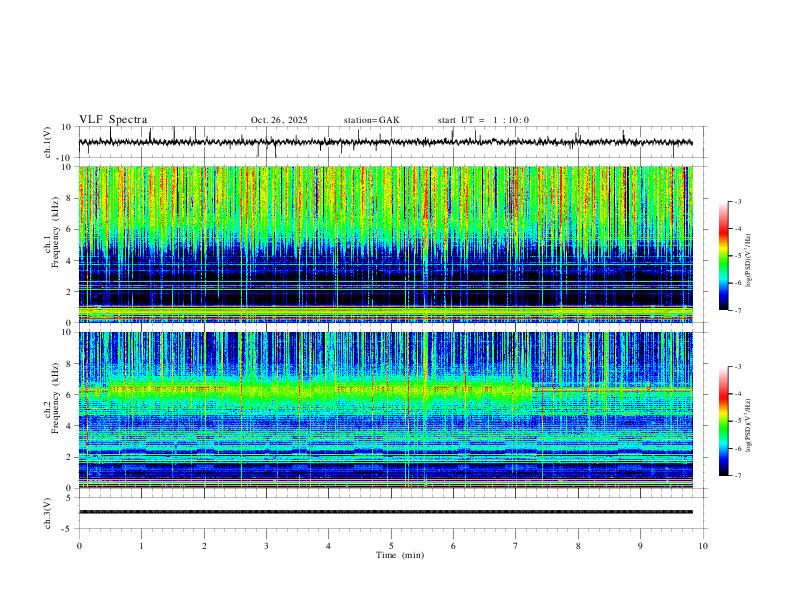Click the "0" tick on the Time axis
This screenshot has width=792, height=612.
pyautogui.click(x=79, y=546)
